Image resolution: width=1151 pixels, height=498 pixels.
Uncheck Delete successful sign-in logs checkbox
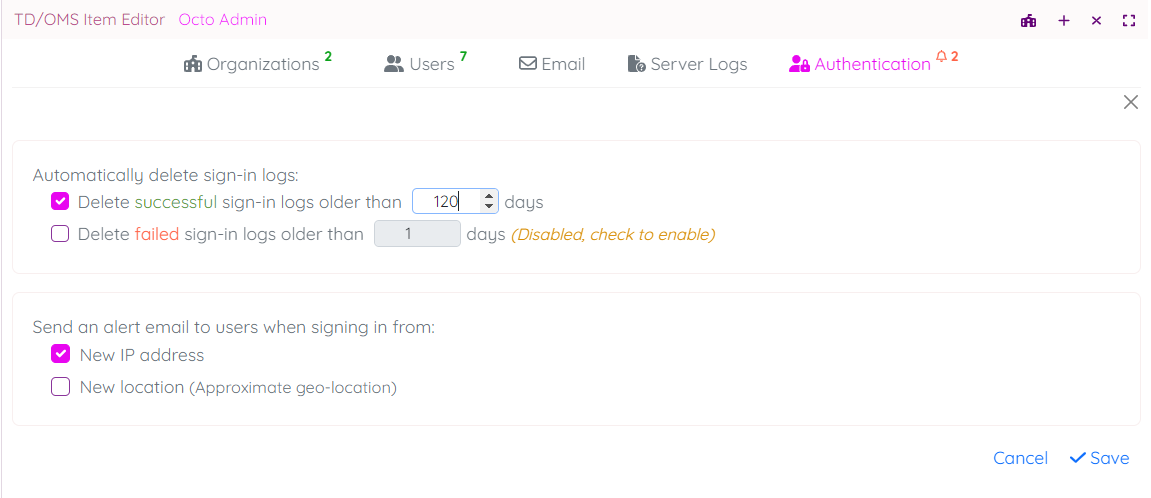[60, 202]
